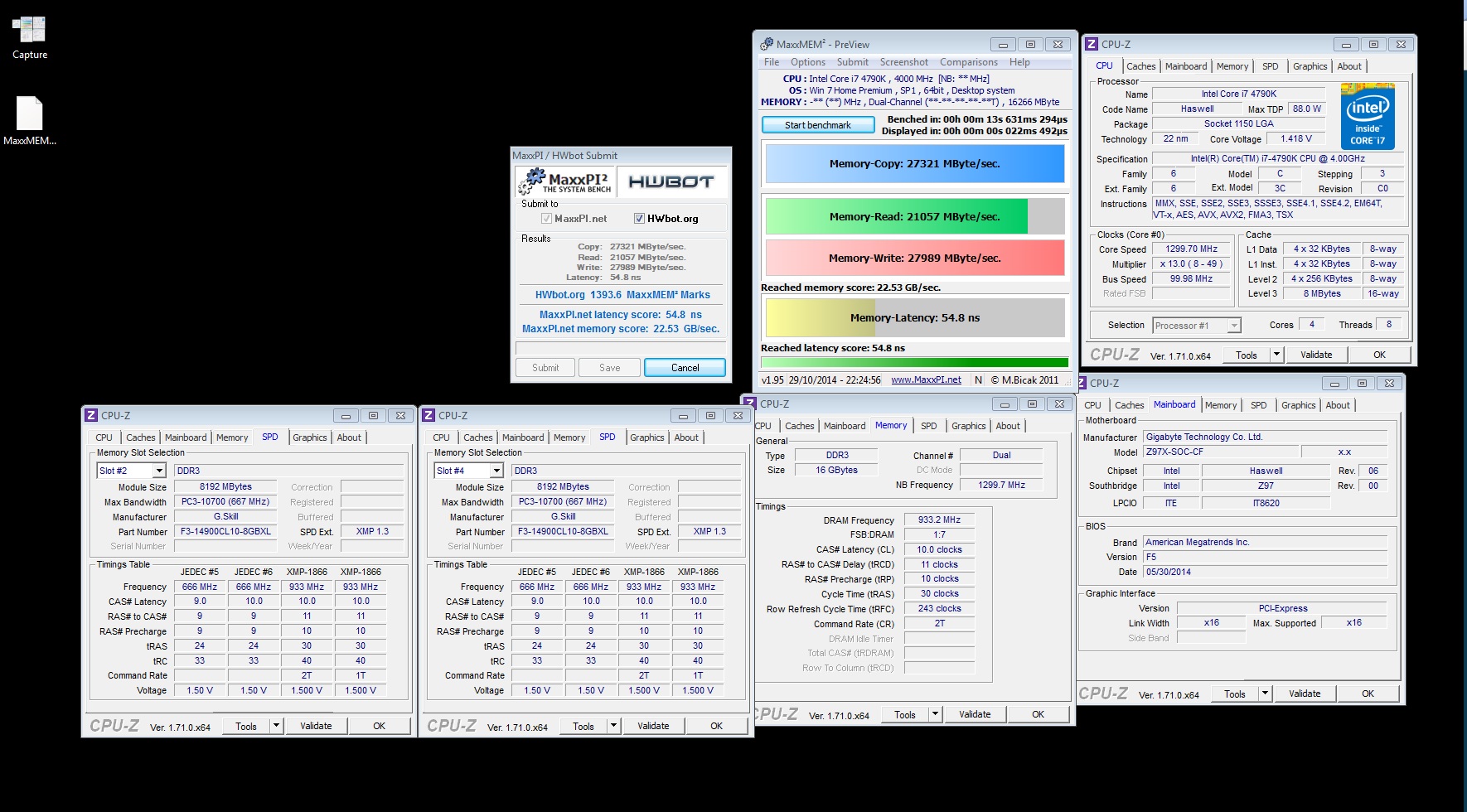The width and height of the screenshot is (1467, 812).
Task: Click the MaxxMEM² title bar icon
Action: (x=766, y=44)
